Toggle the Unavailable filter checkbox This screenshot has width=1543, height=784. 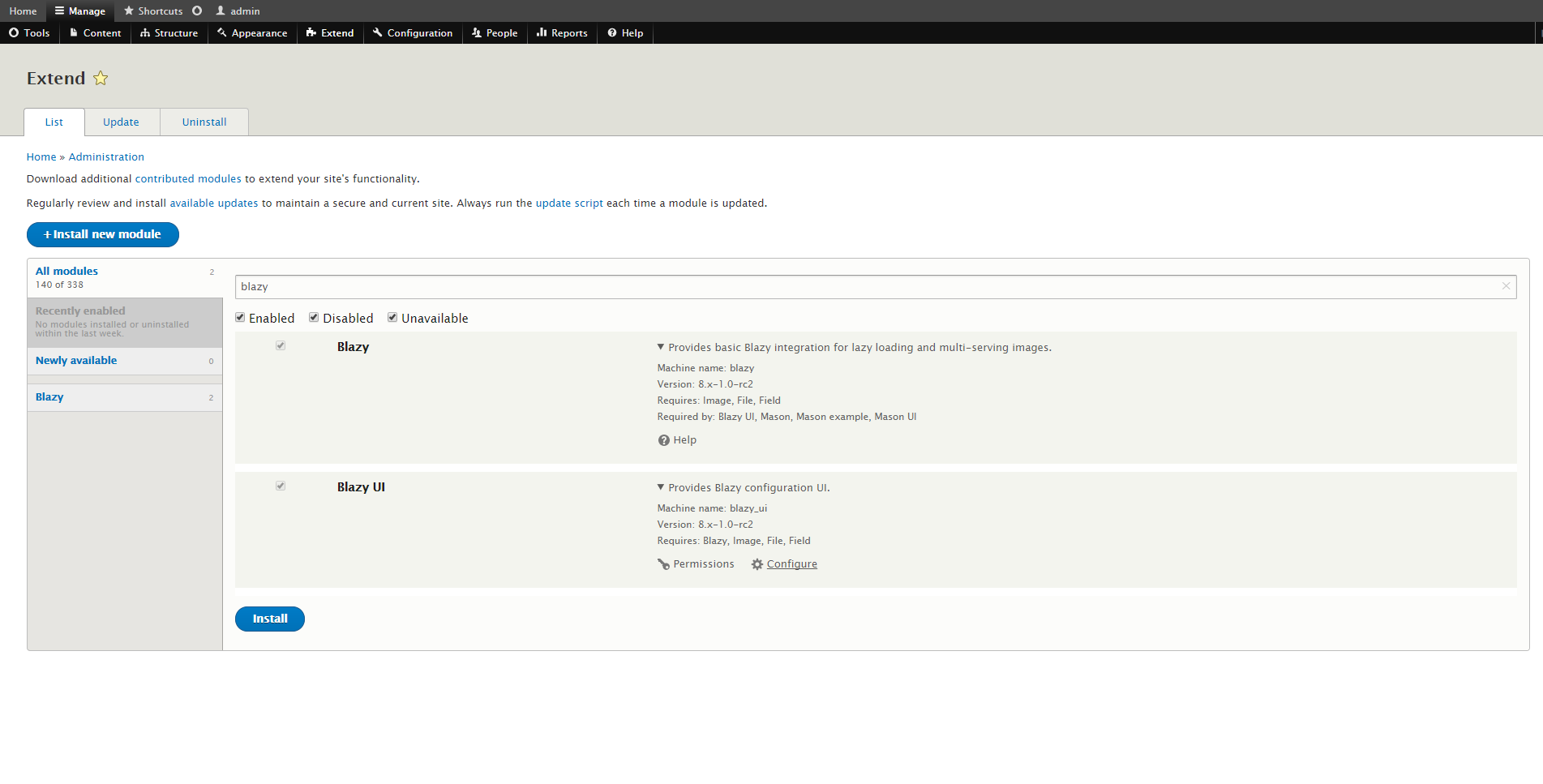pyautogui.click(x=392, y=318)
